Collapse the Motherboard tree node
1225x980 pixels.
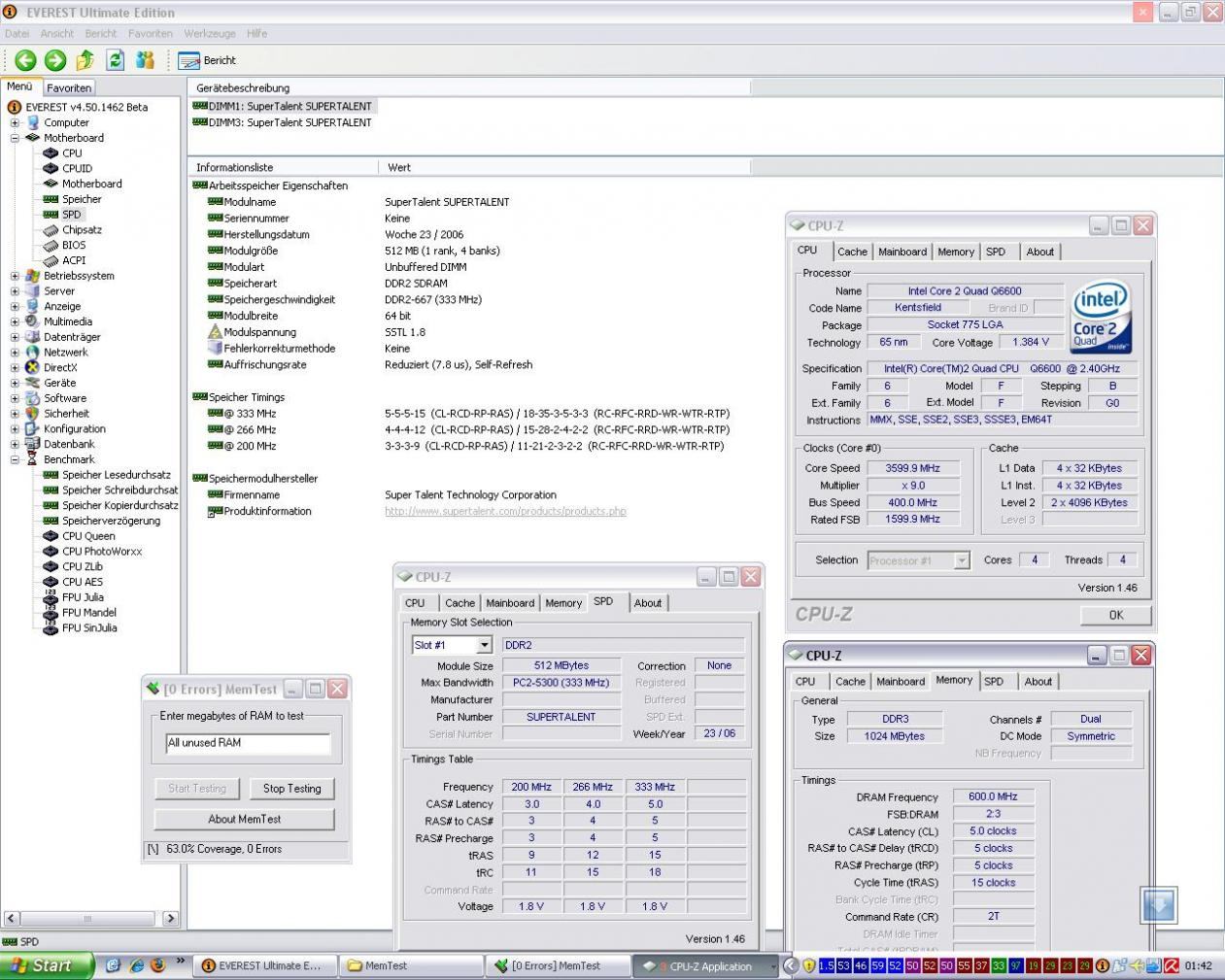click(x=15, y=138)
